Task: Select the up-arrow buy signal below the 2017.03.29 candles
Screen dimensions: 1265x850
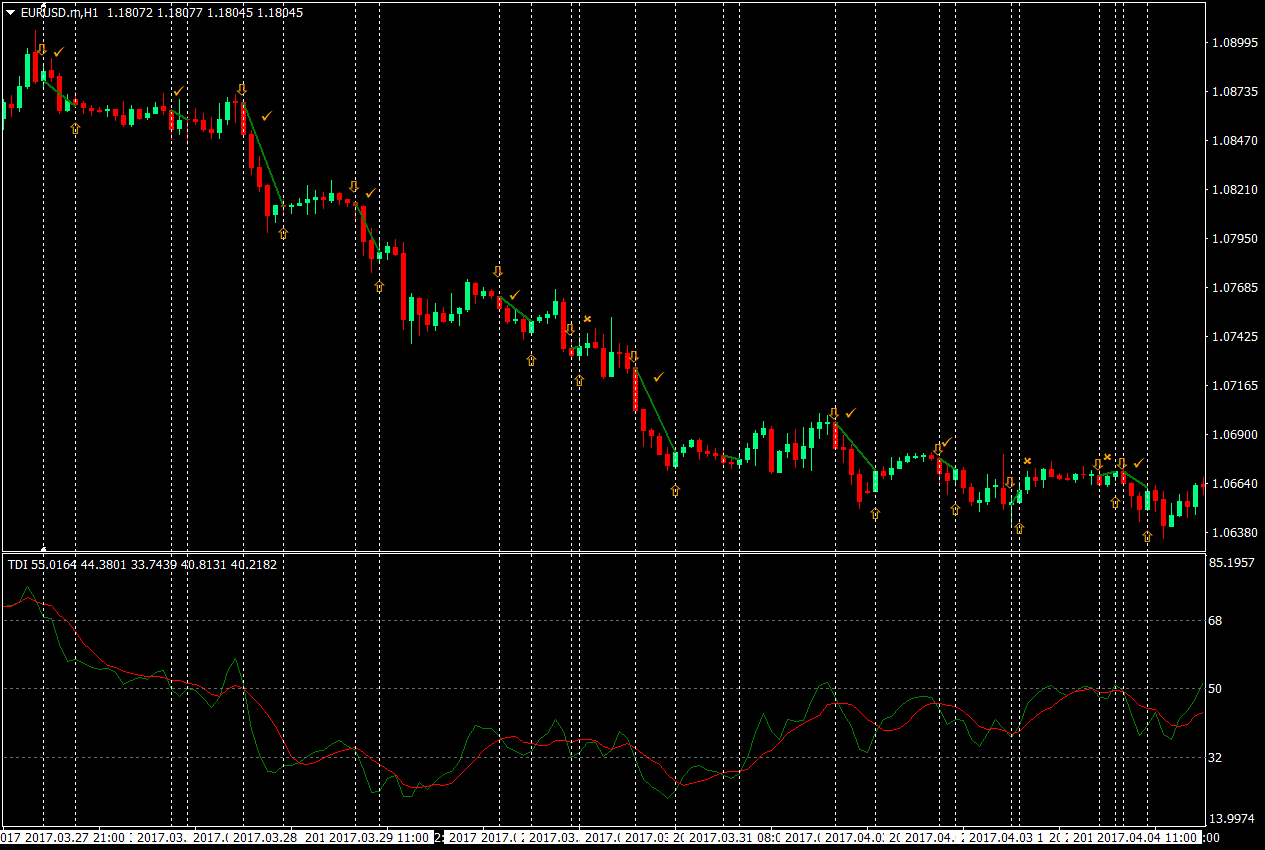Action: click(x=377, y=285)
